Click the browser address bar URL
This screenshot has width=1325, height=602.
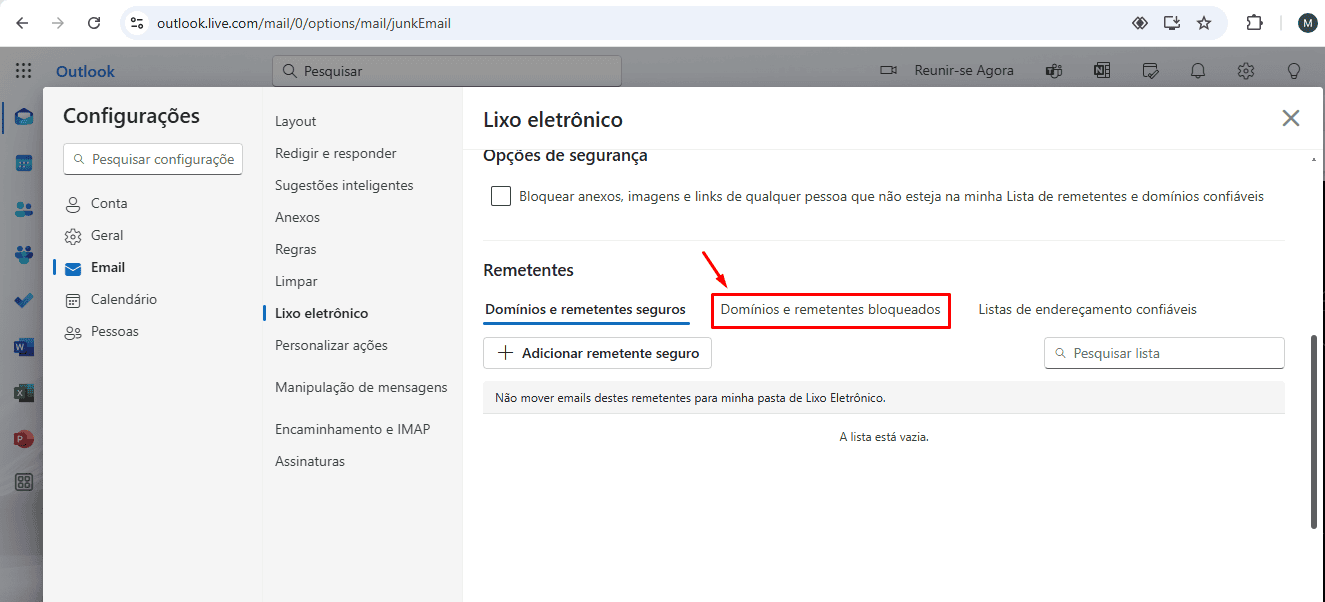[x=304, y=22]
